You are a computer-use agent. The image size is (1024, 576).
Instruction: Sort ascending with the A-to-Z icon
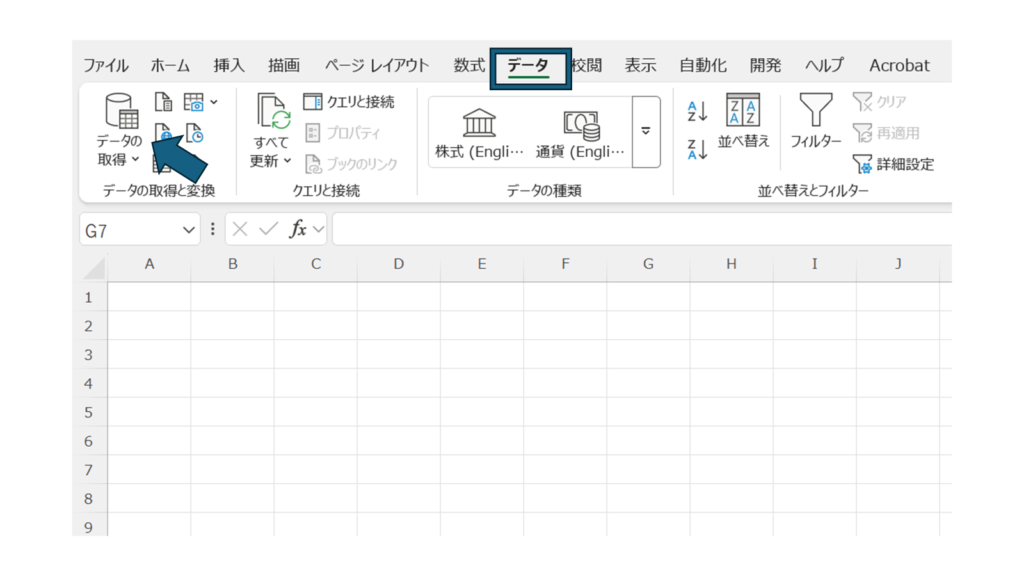[698, 111]
